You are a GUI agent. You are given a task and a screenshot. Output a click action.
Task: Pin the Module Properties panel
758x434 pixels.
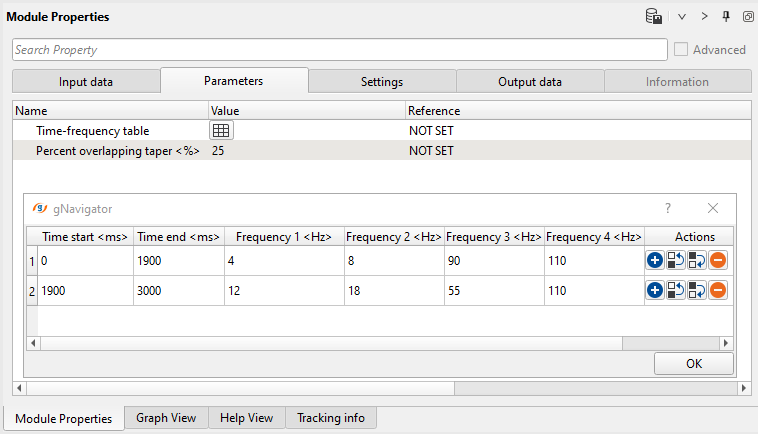pos(726,16)
